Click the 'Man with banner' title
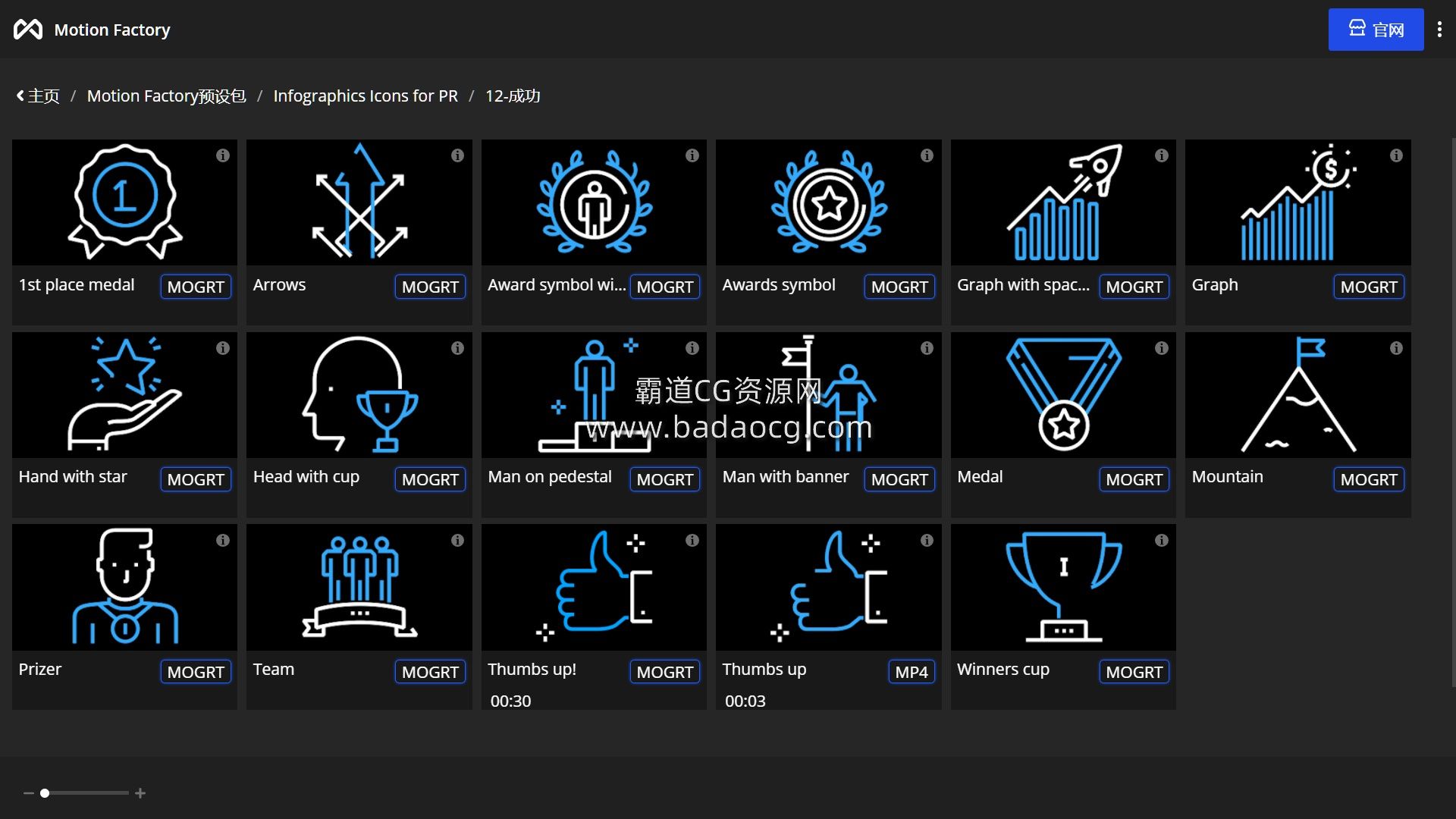 pyautogui.click(x=786, y=477)
